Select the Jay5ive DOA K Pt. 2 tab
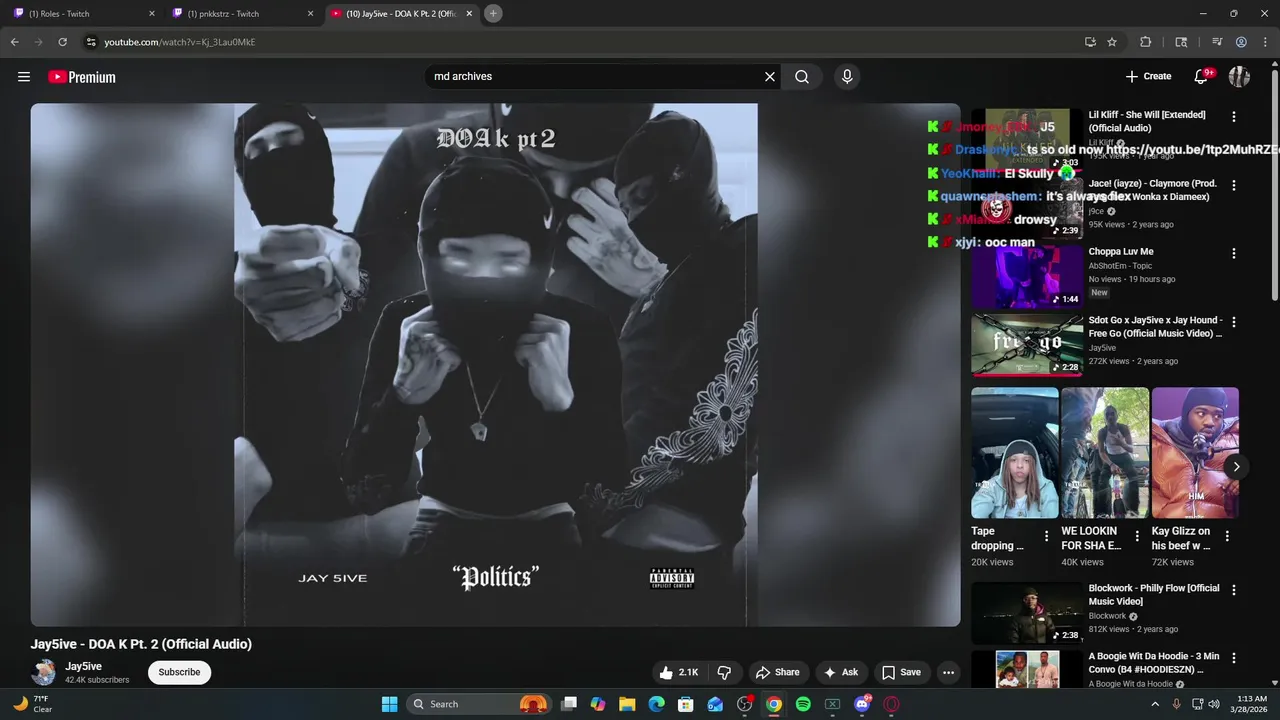1280x720 pixels. click(x=401, y=14)
